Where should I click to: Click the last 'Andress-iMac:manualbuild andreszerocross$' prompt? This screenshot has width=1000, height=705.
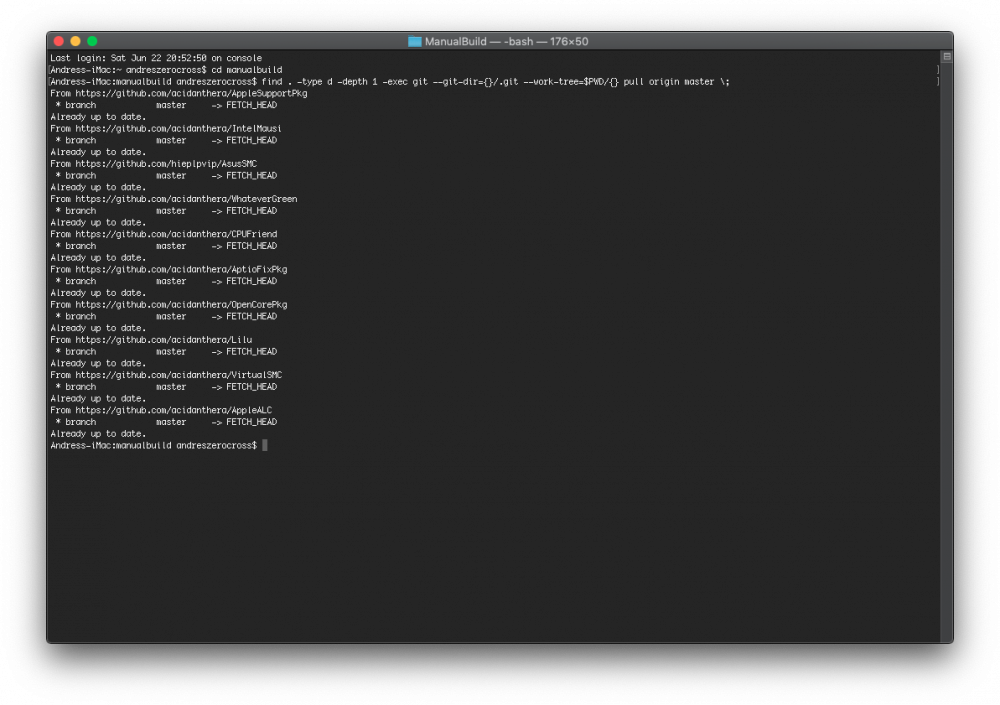coord(154,445)
